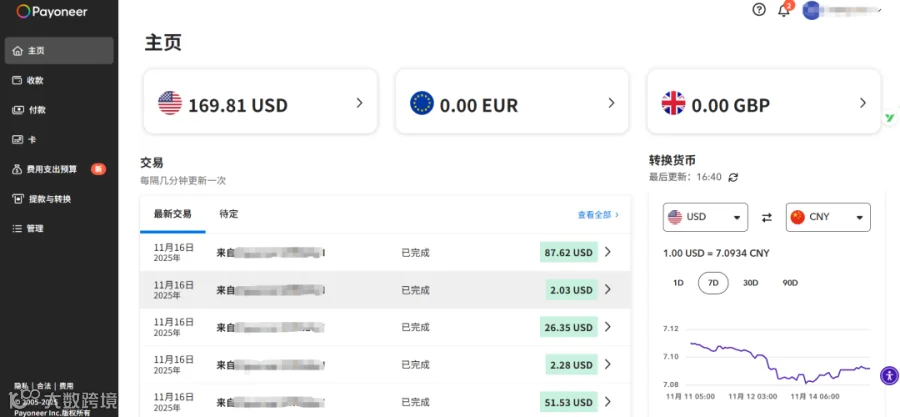Image resolution: width=900 pixels, height=417 pixels.
Task: Open help via the question mark icon
Action: [759, 10]
